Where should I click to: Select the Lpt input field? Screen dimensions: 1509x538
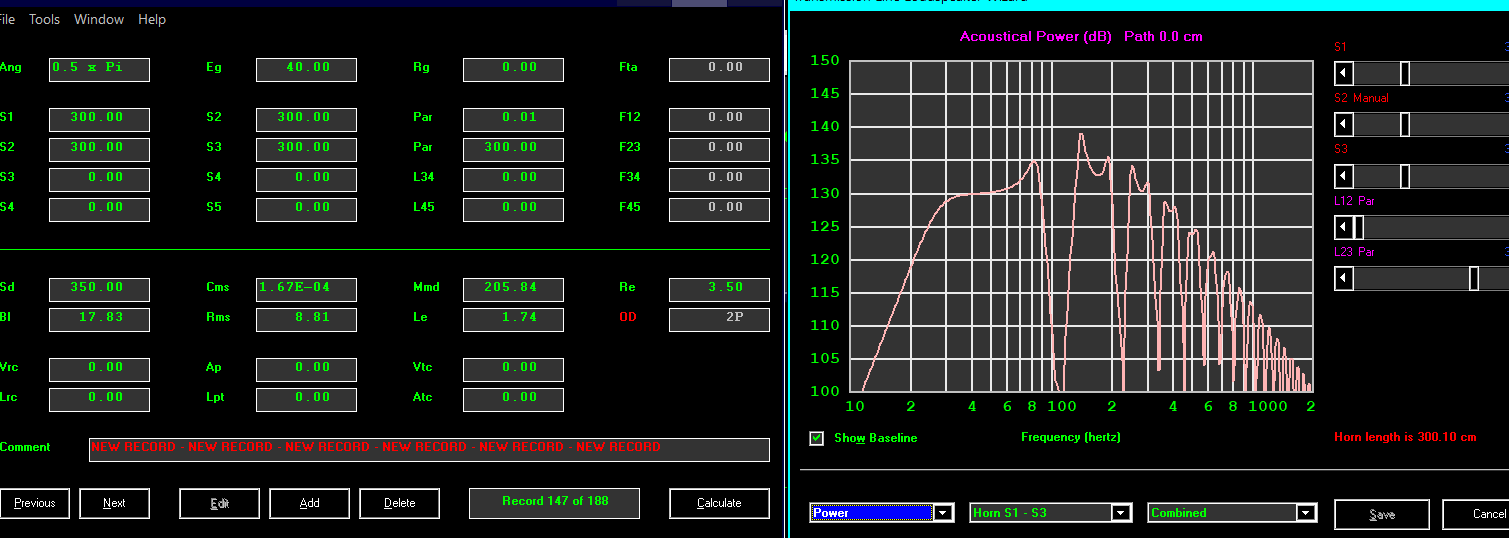click(x=306, y=399)
